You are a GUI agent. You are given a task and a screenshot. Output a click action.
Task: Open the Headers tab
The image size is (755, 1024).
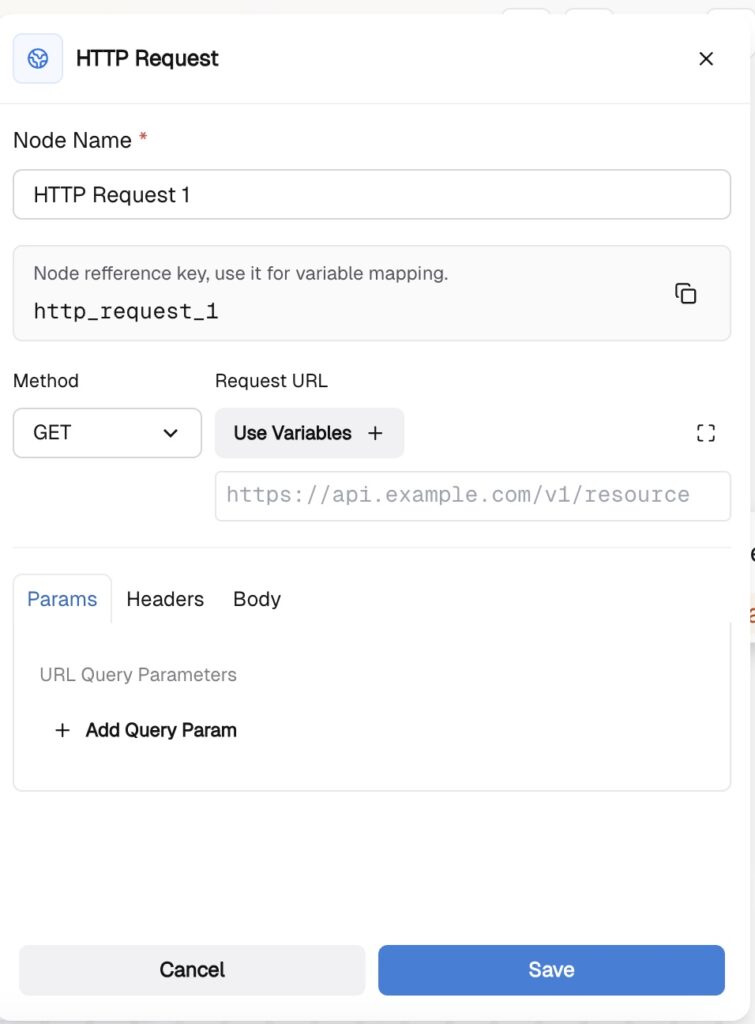(165, 599)
